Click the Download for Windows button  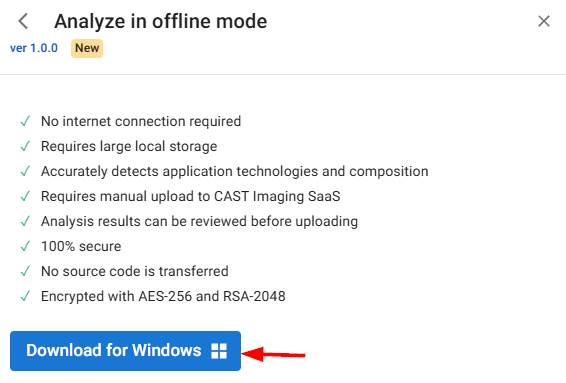125,351
